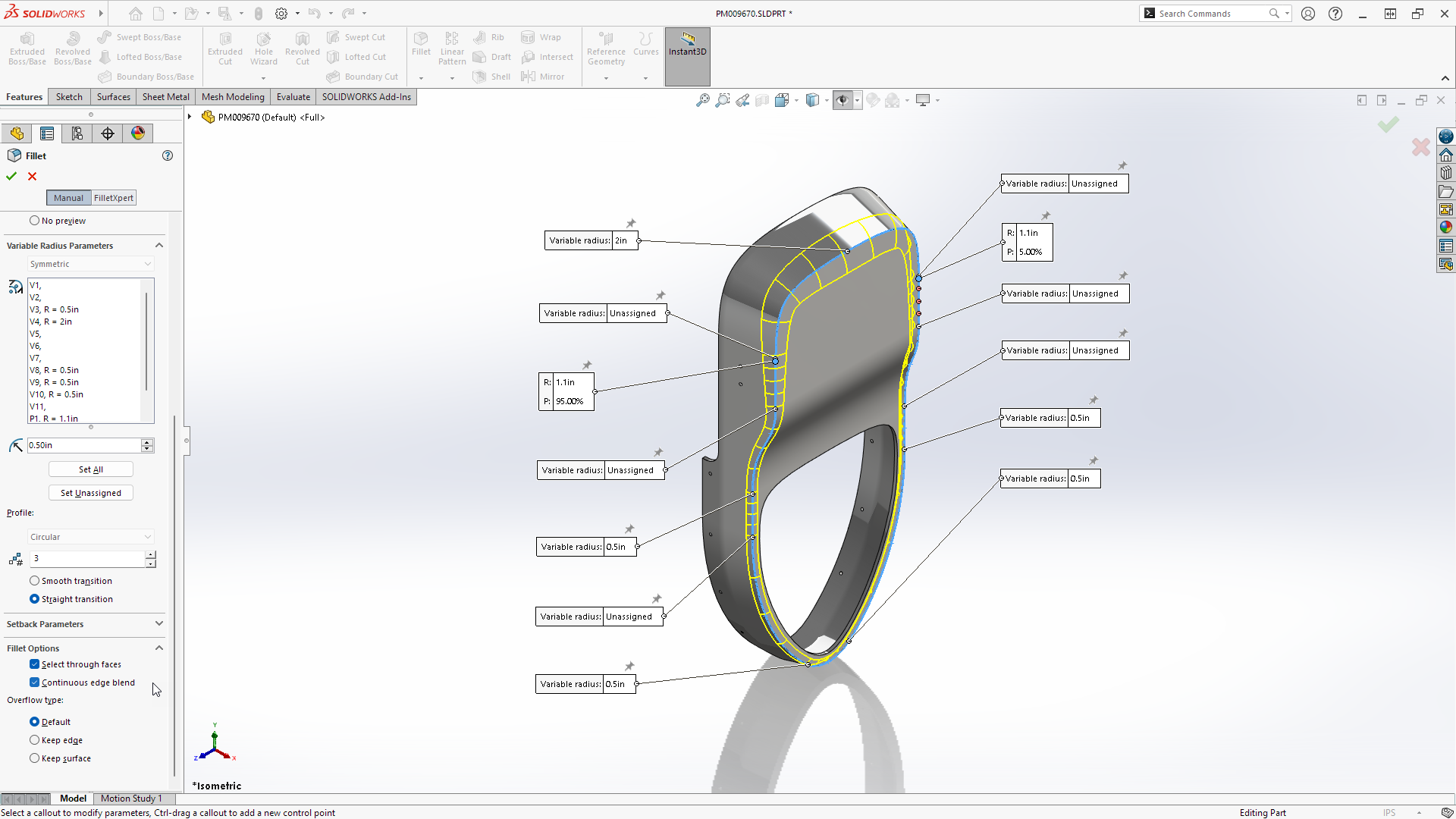Click the Set Unassigned button
The image size is (1456, 819).
(90, 492)
